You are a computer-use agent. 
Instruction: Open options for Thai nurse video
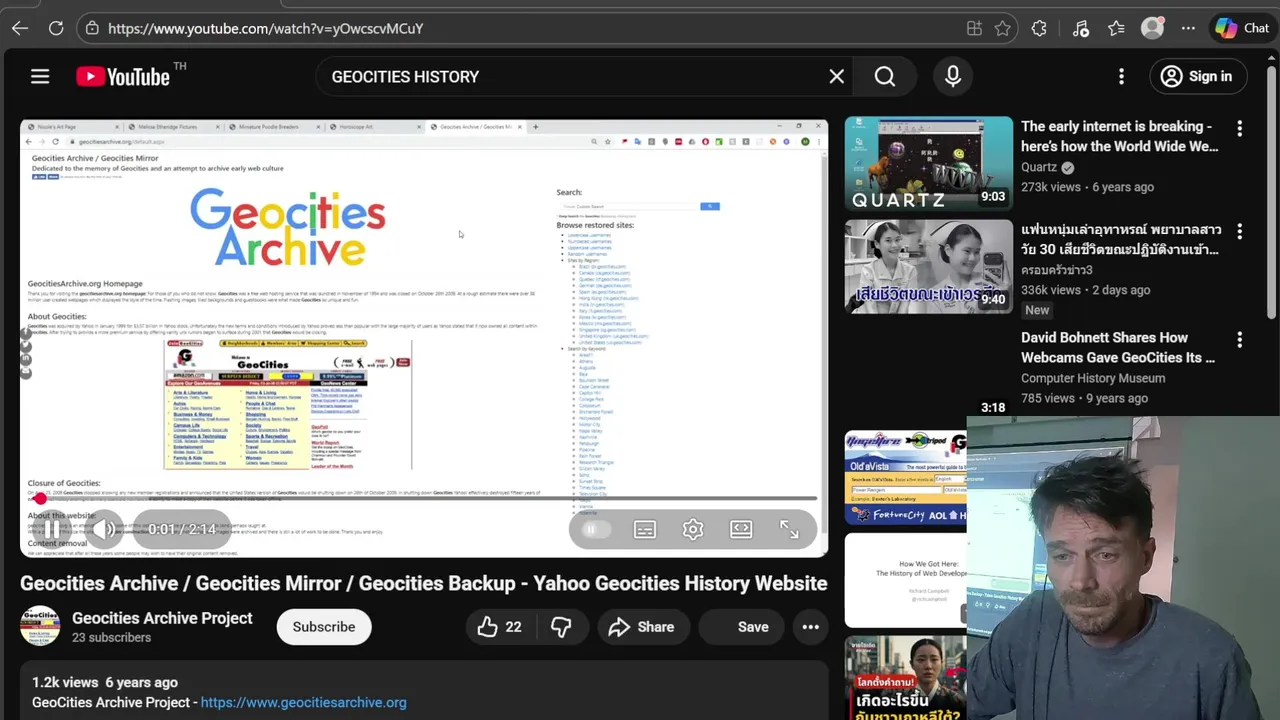pyautogui.click(x=1239, y=231)
